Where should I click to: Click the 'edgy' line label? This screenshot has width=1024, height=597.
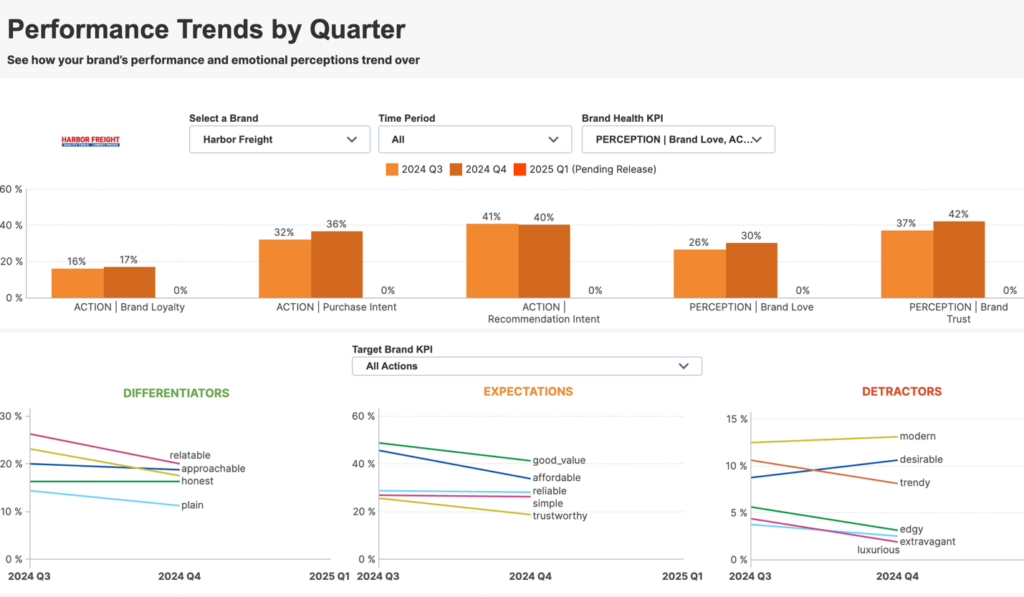pyautogui.click(x=912, y=530)
